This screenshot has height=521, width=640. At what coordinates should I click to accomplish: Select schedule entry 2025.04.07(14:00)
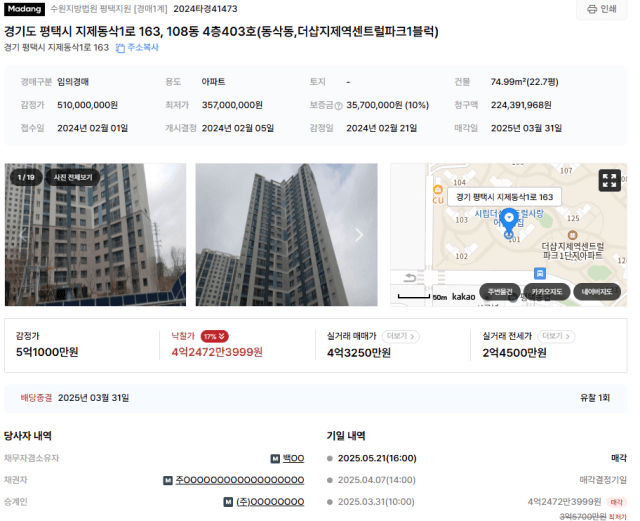pos(376,480)
